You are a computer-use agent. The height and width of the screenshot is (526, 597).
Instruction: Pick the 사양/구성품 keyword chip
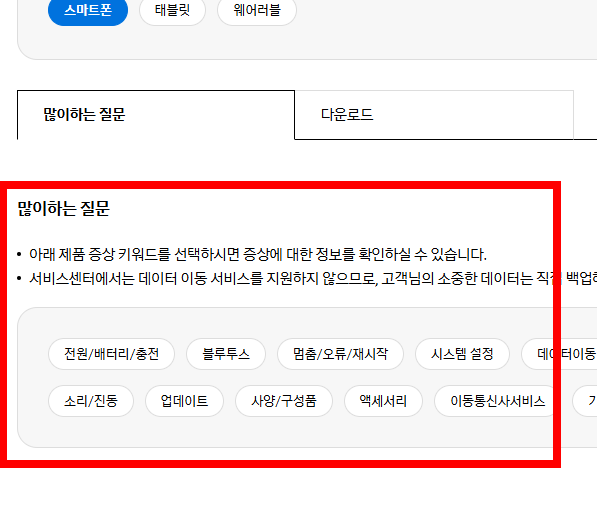click(284, 401)
